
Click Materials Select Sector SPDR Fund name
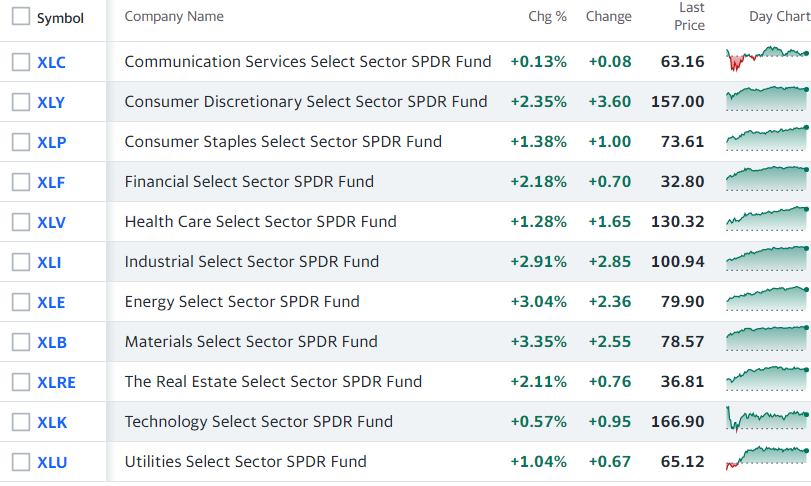click(x=251, y=342)
